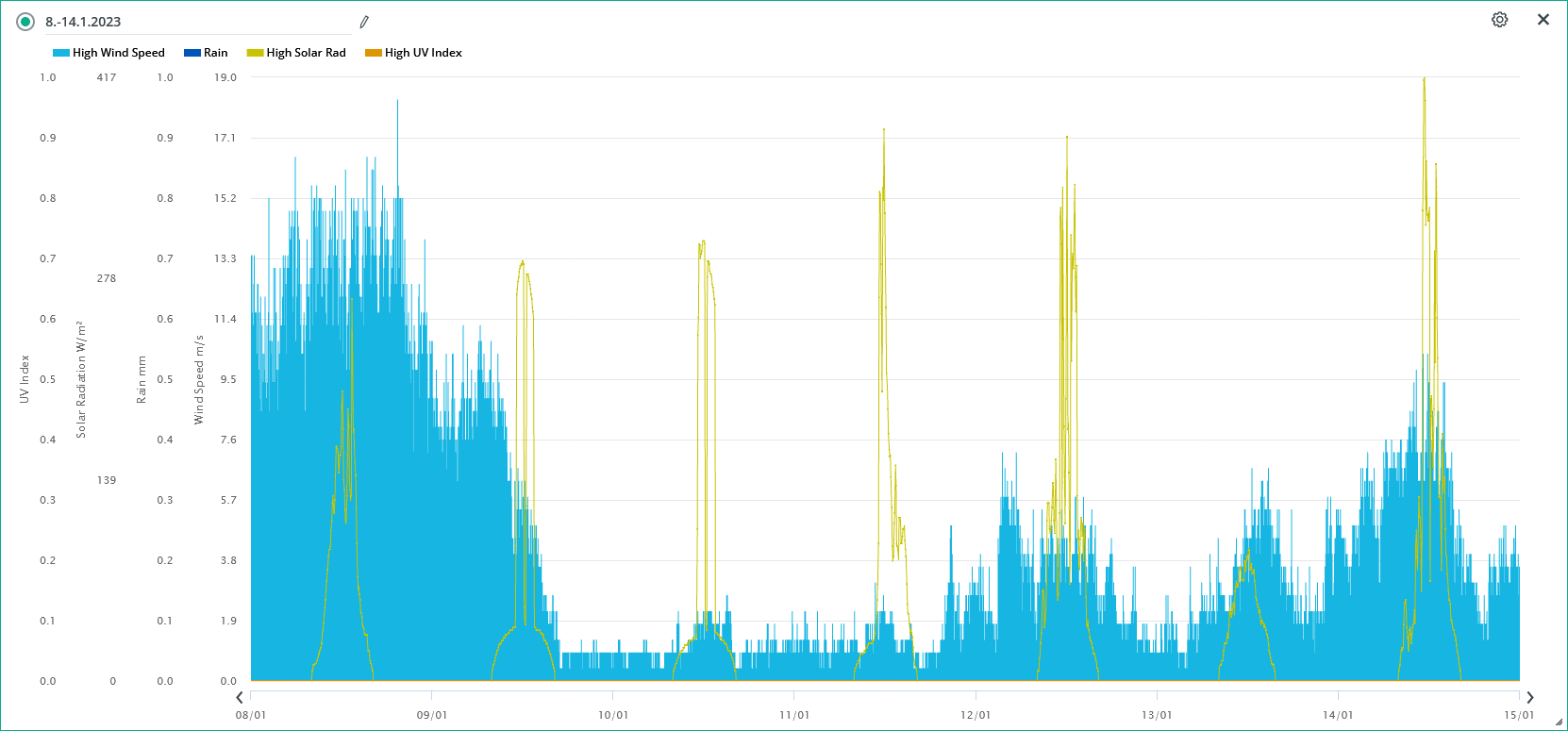Screen dimensions: 1568x731
Task: Click the pencil icon to edit title
Action: [364, 22]
